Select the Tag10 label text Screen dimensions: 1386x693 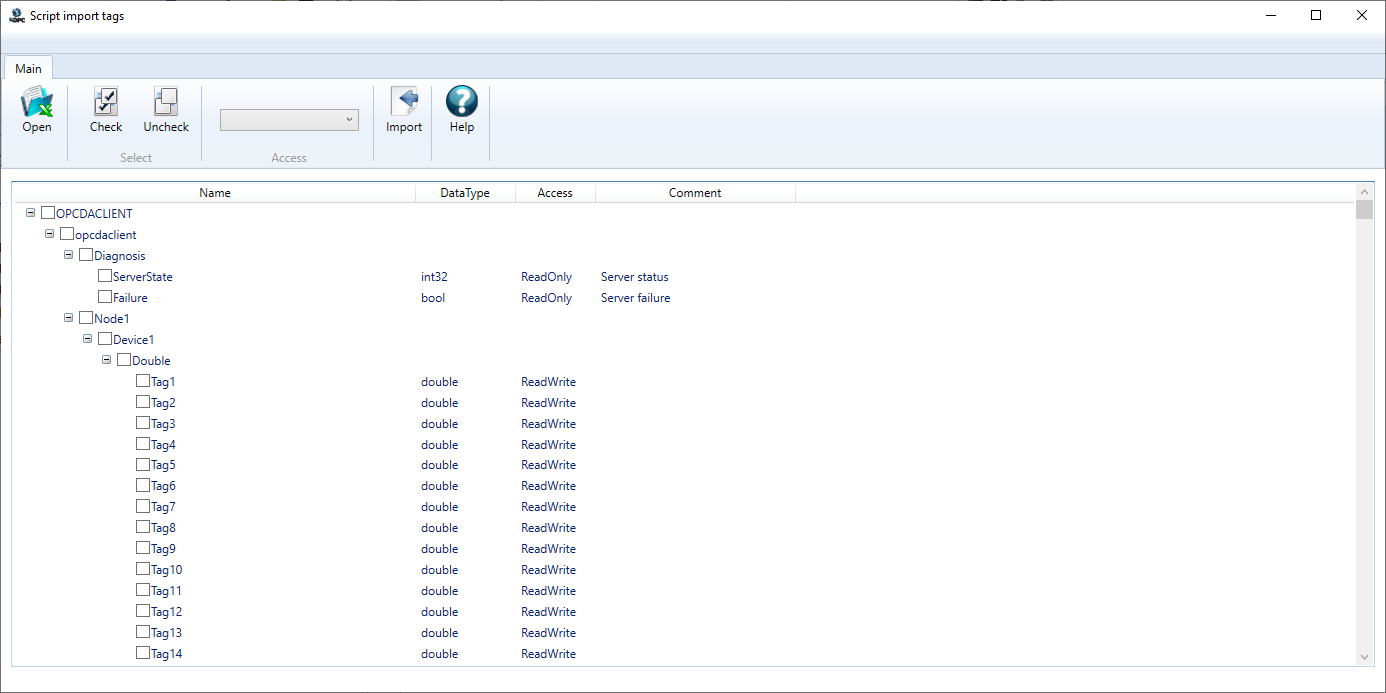[167, 570]
